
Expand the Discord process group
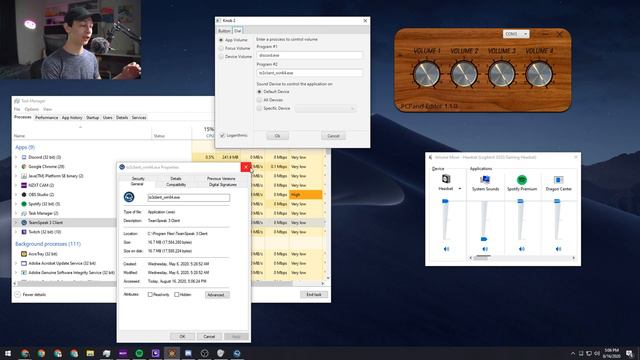(16, 157)
